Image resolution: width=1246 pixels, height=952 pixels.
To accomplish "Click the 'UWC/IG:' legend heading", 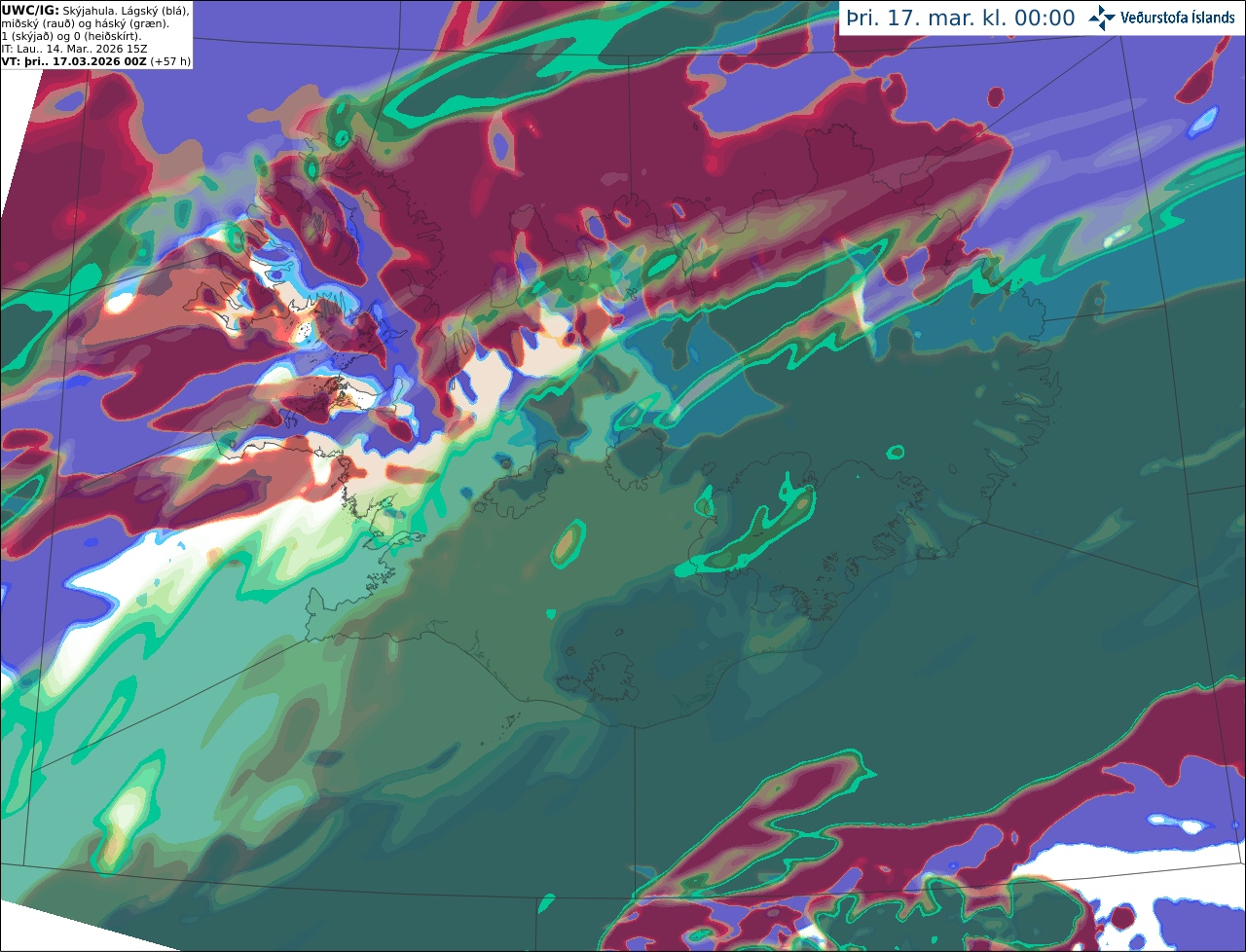I will [30, 10].
